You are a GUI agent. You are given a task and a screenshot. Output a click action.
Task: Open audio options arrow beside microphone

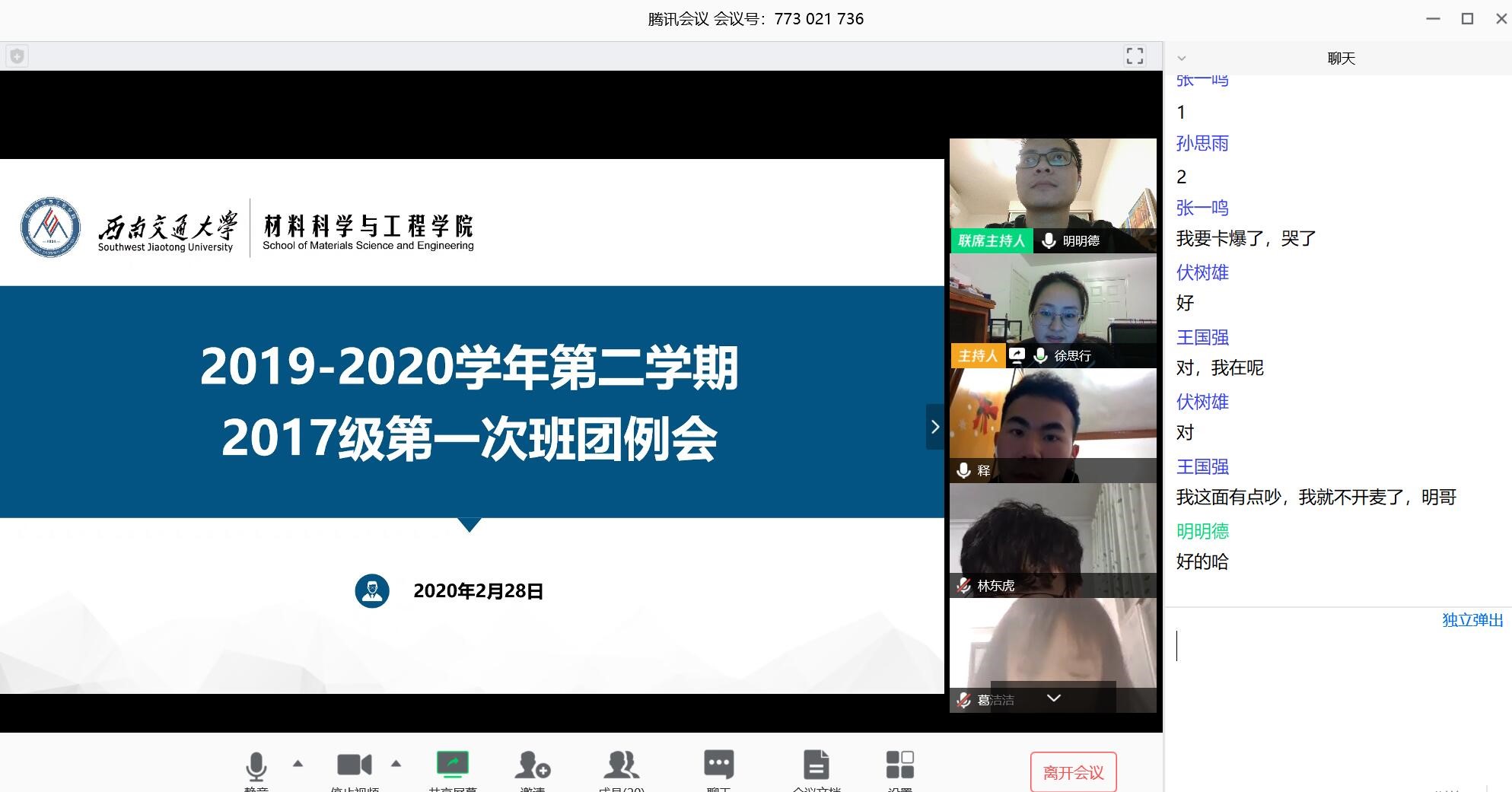coord(298,763)
